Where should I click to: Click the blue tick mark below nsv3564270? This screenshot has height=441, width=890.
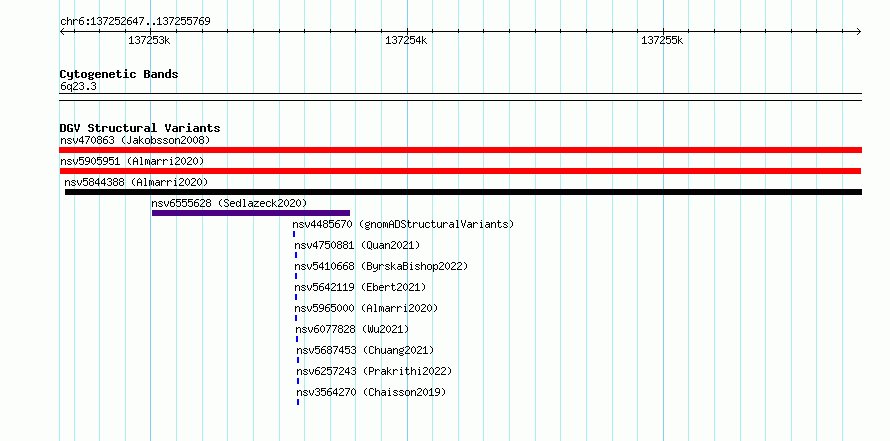pyautogui.click(x=297, y=402)
